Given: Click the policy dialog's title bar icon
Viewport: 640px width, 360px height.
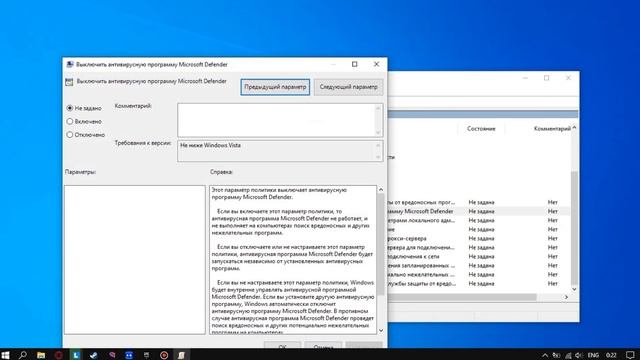Looking at the screenshot, I should [70, 64].
